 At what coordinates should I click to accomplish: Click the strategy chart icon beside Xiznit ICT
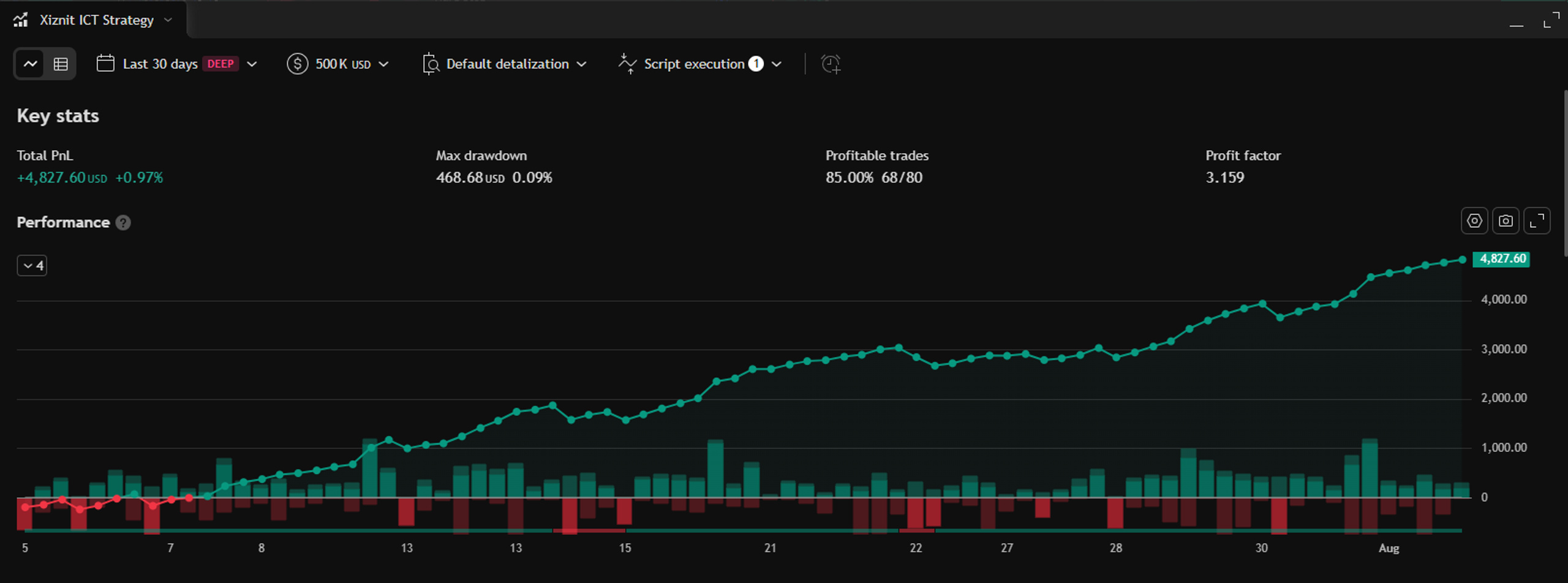(20, 20)
